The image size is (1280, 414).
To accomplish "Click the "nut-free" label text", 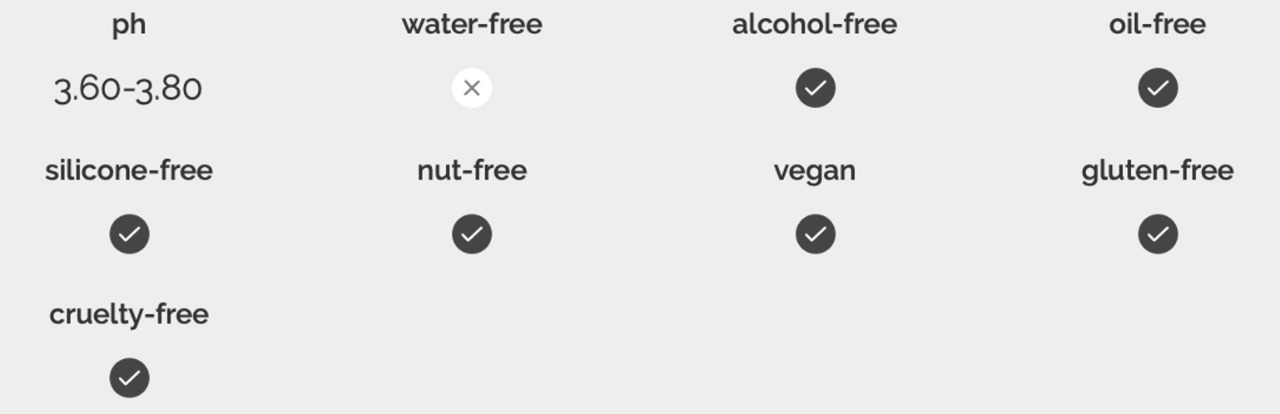I will tap(472, 171).
